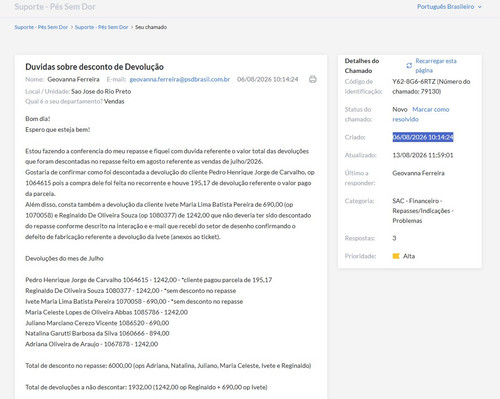Click Detalhes do Chamado panel heading

tap(362, 66)
